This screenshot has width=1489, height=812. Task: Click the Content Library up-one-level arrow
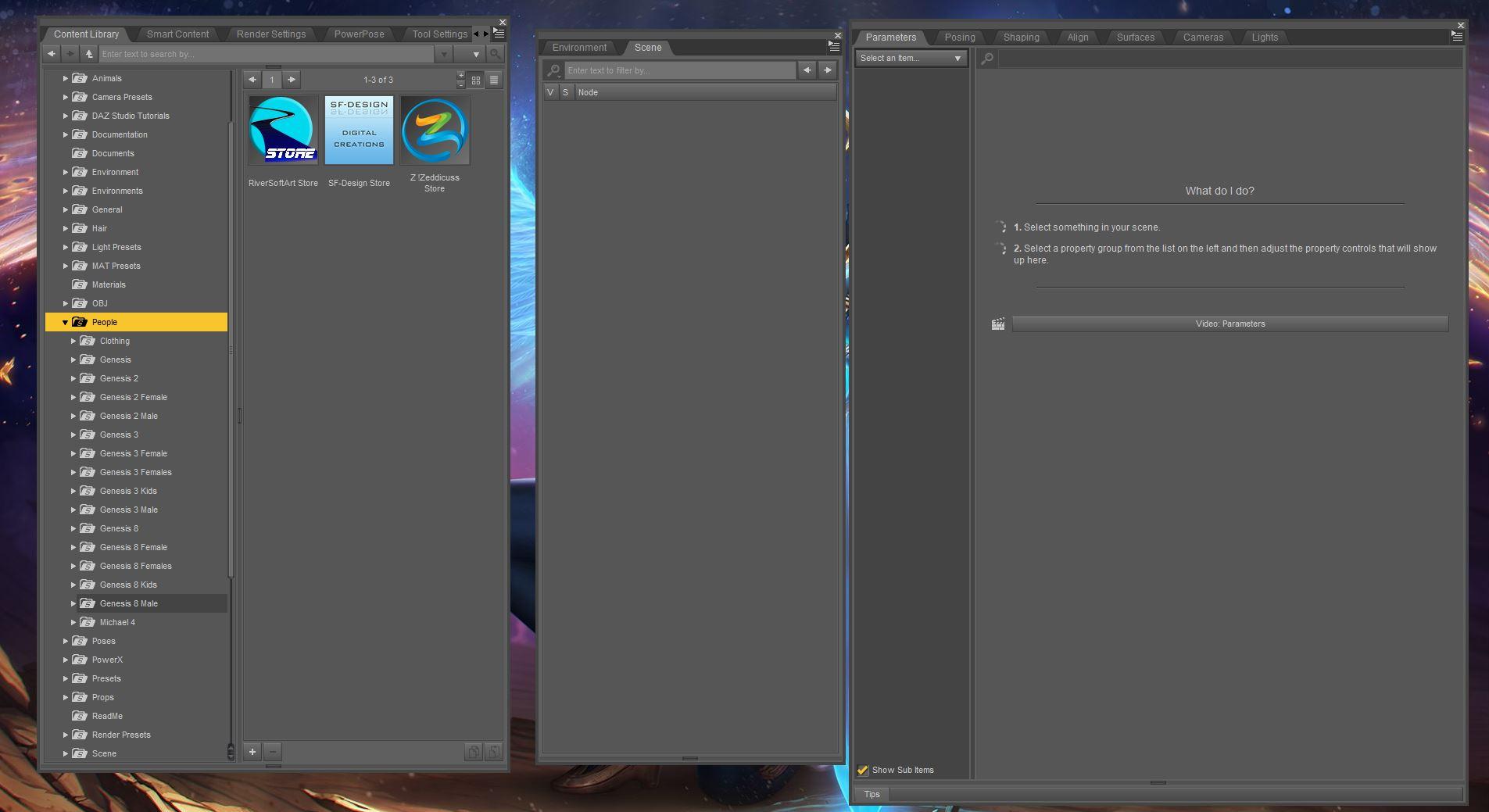pyautogui.click(x=89, y=54)
